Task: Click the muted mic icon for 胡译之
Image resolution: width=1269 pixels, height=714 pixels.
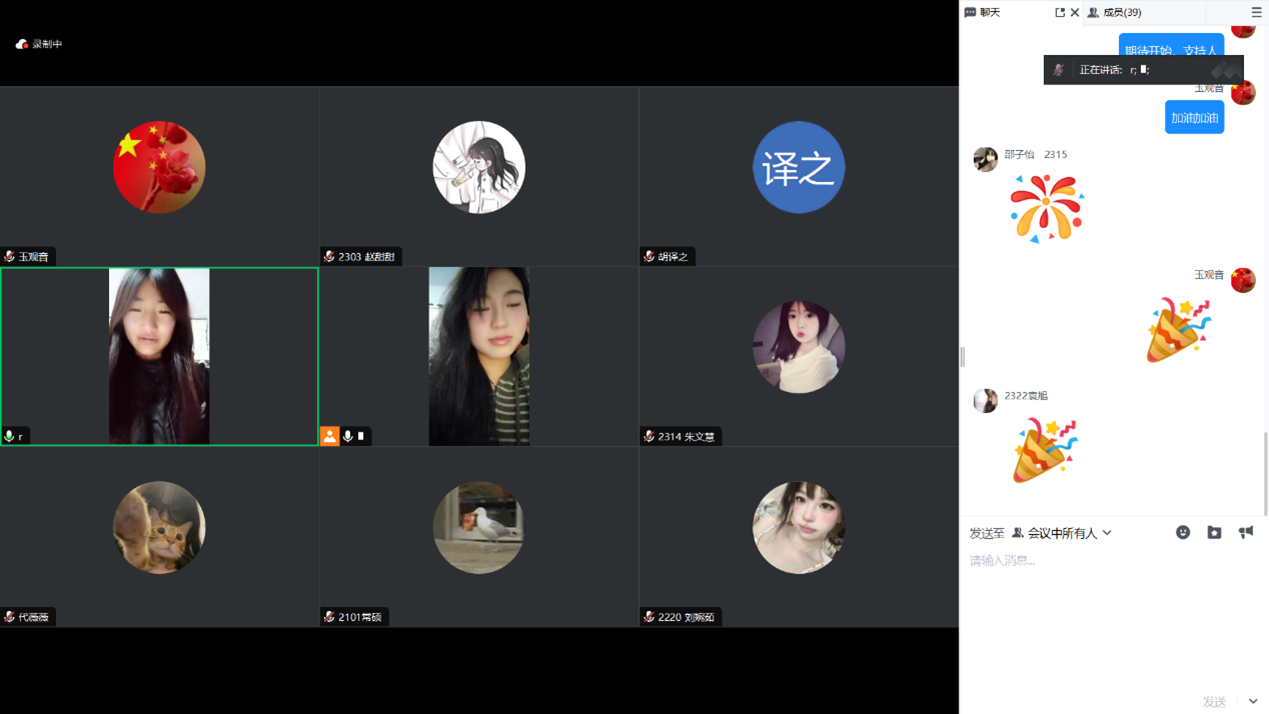Action: tap(649, 257)
